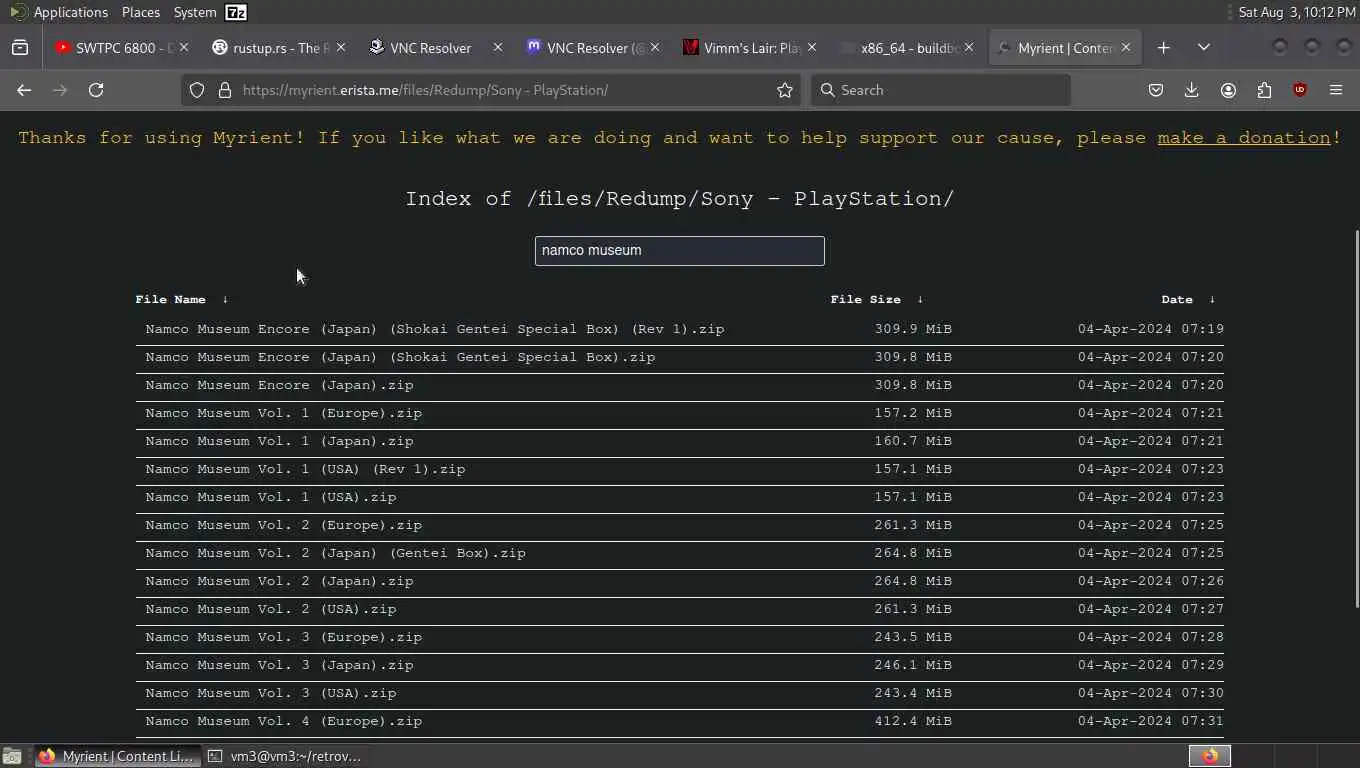The image size is (1360, 768).
Task: Click the date 04-Apr-2024 07:28
Action: (x=1151, y=637)
